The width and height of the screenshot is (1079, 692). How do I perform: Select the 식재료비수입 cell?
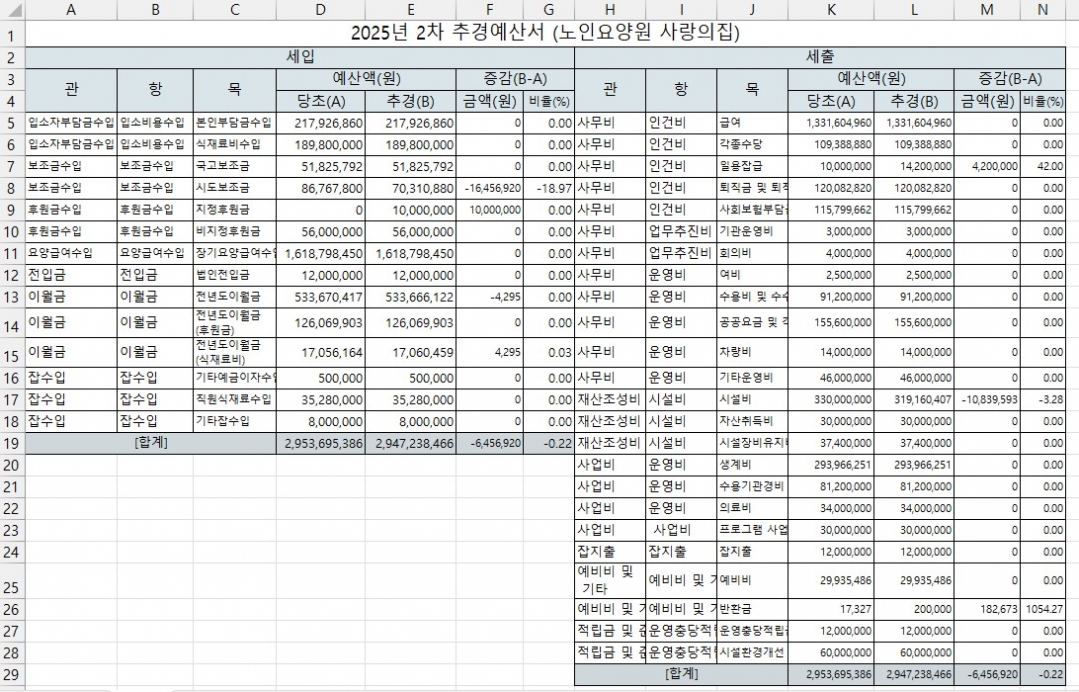click(235, 144)
